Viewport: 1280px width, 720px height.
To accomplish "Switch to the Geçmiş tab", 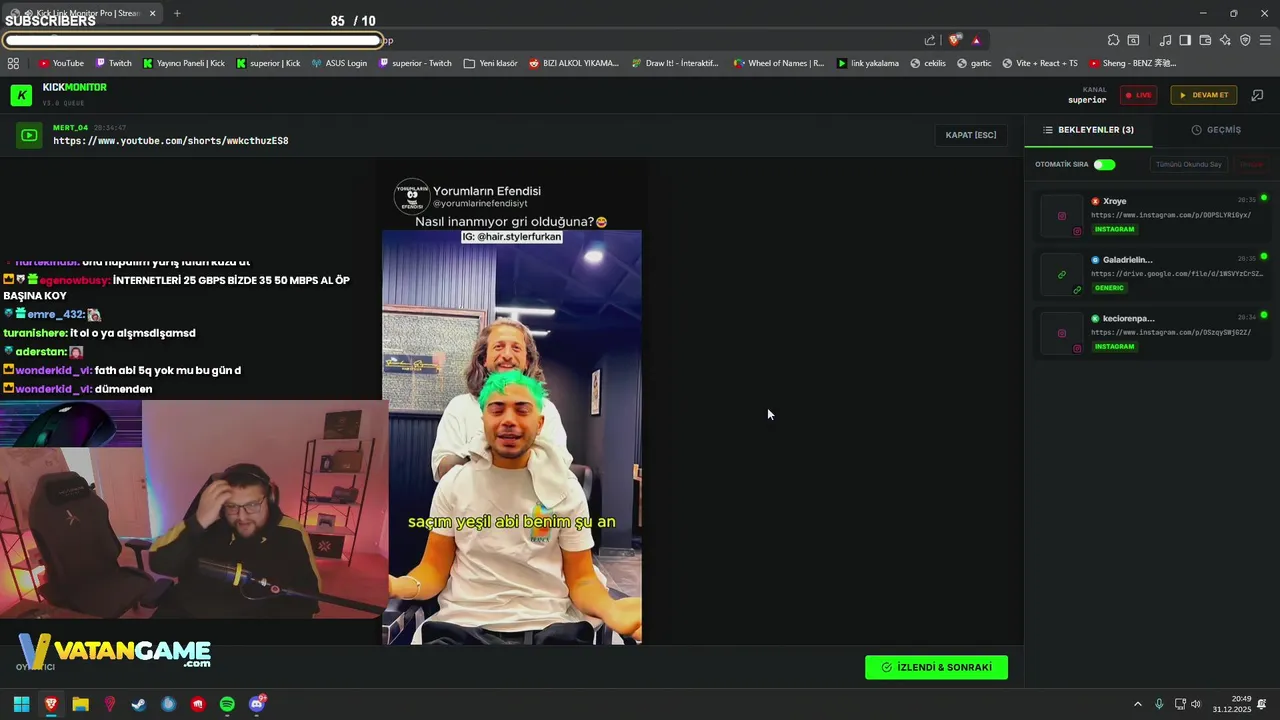I will tap(1216, 130).
